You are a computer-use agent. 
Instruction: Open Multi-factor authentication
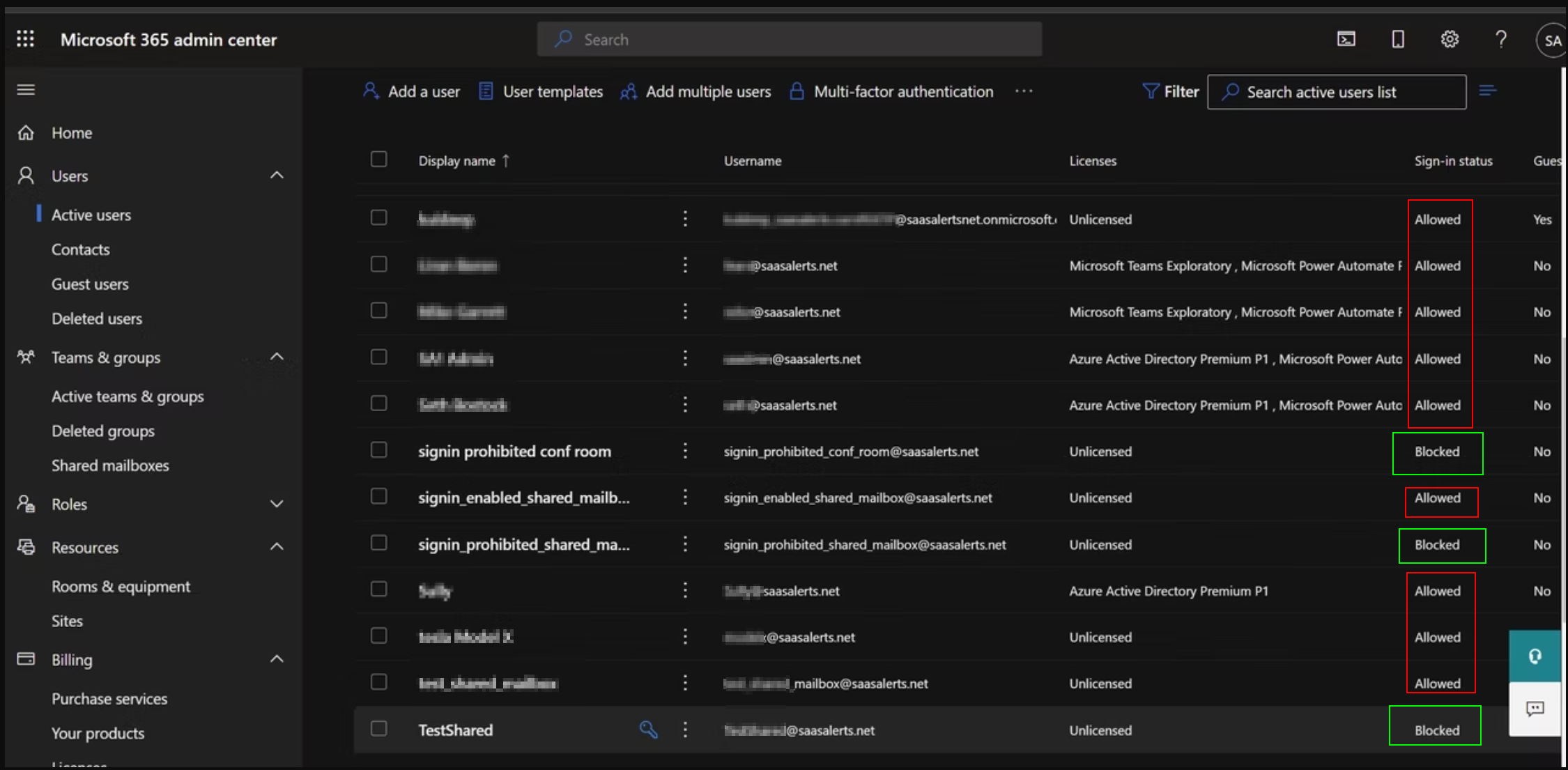click(x=891, y=91)
